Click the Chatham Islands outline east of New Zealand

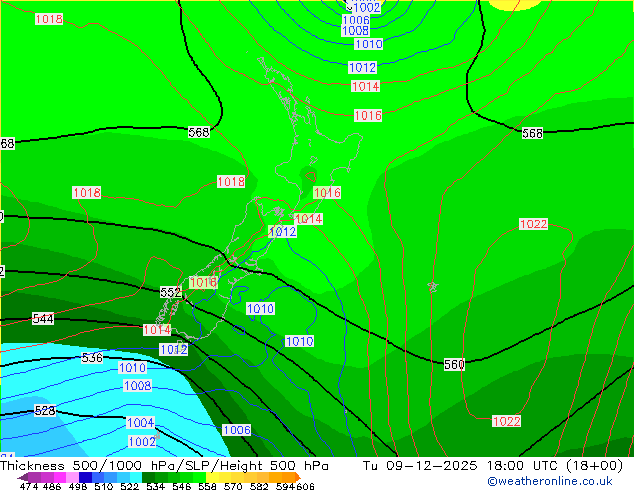tap(433, 287)
